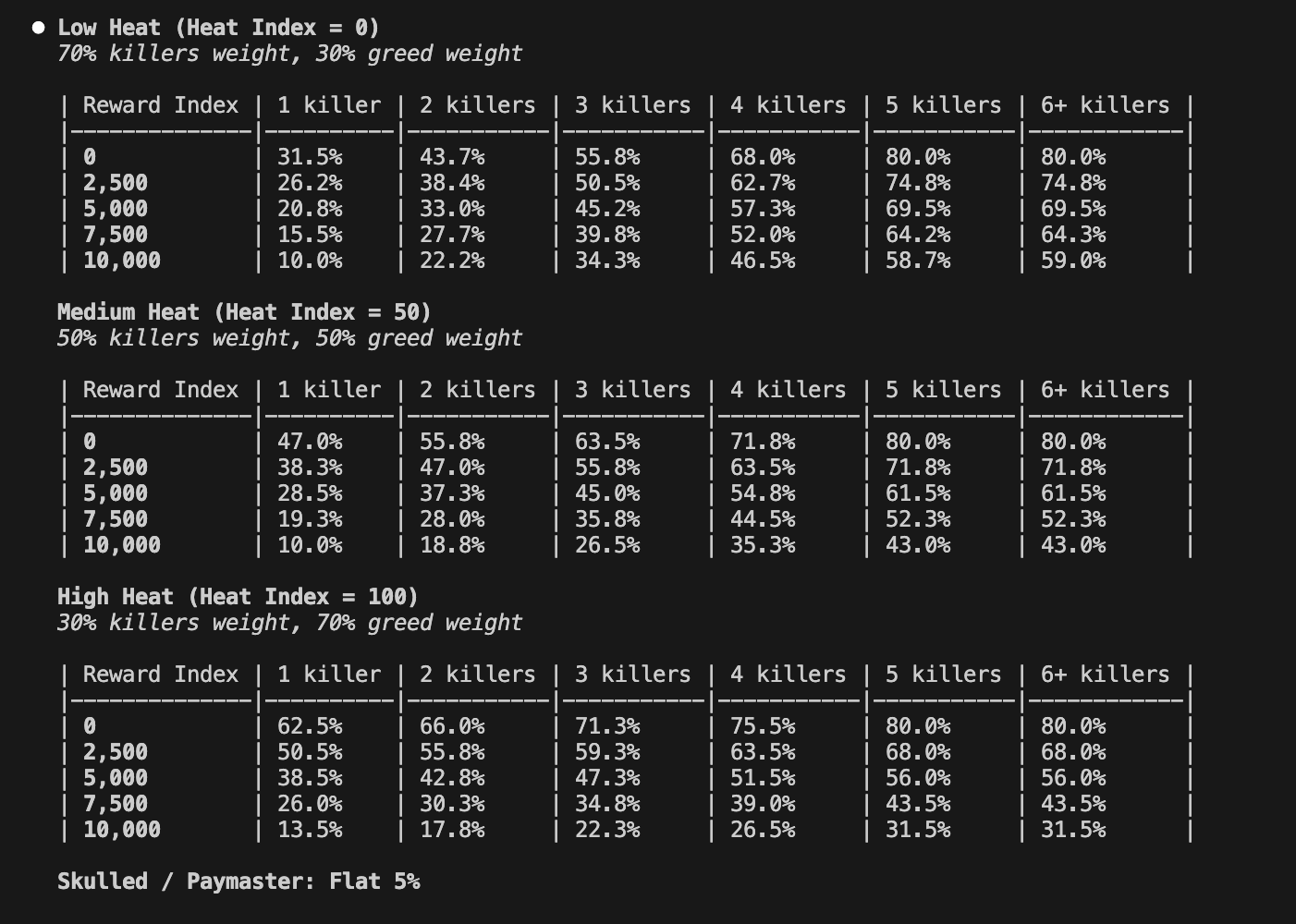Select 6+ killers header in High Heat table

pyautogui.click(x=1105, y=675)
